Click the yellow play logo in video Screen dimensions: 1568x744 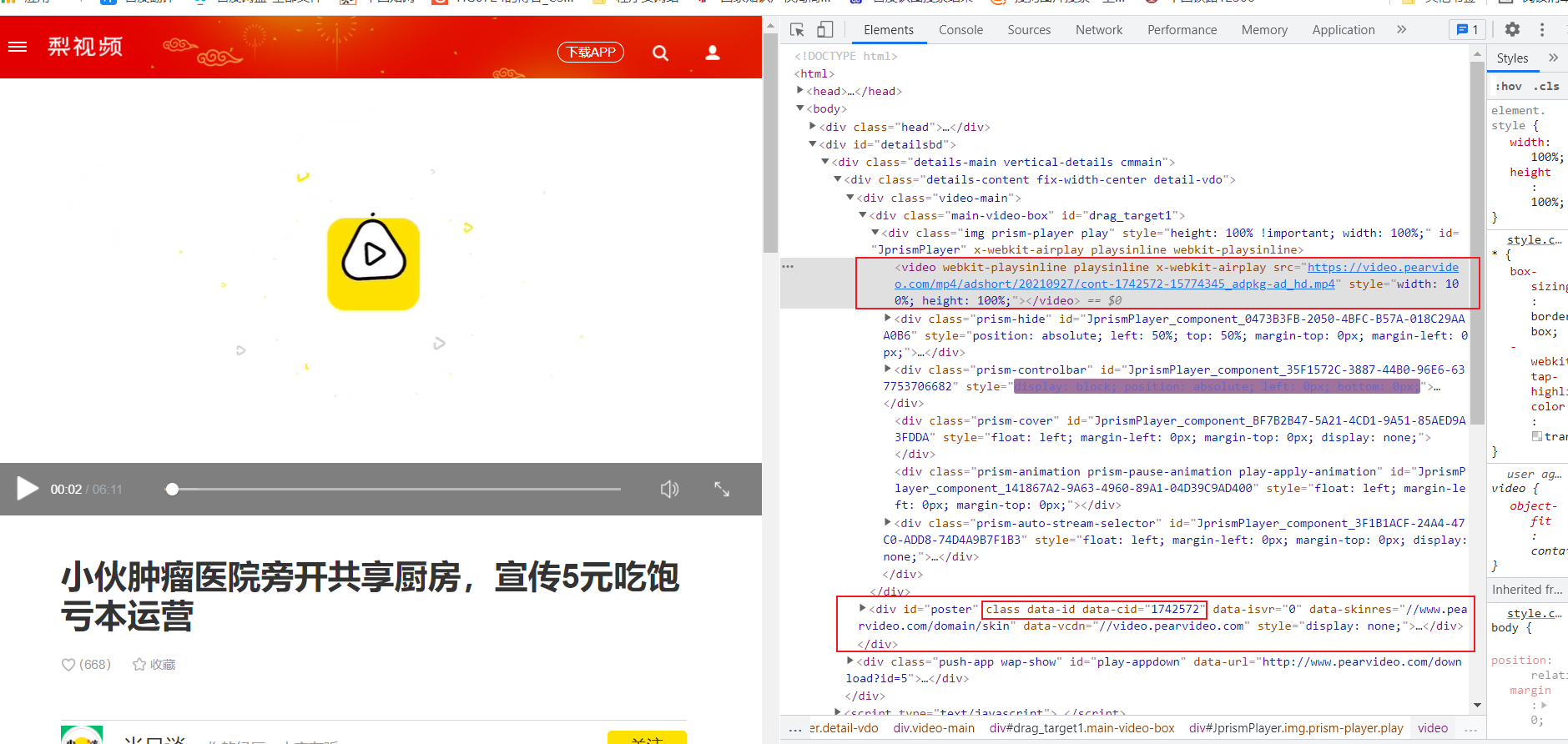coord(373,264)
